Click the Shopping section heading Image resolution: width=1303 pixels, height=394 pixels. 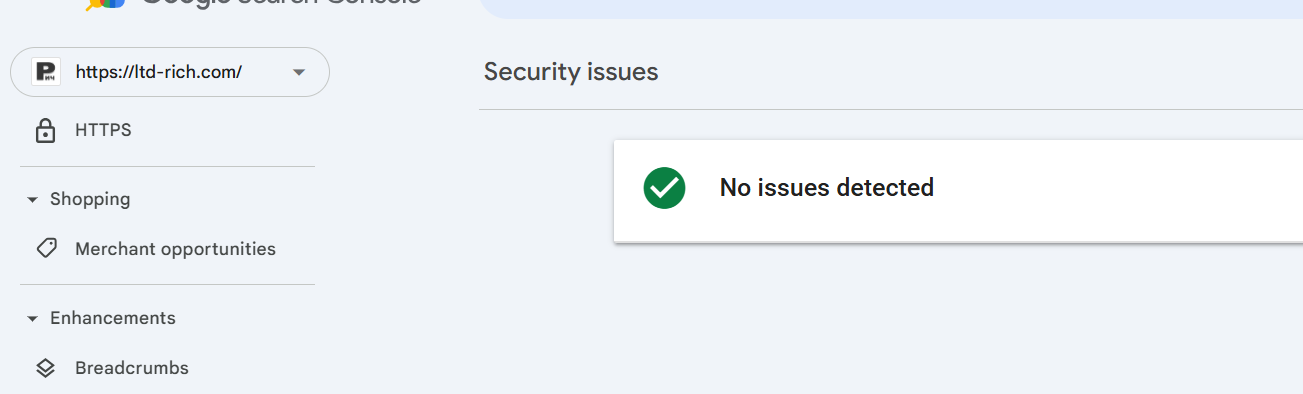pos(90,199)
